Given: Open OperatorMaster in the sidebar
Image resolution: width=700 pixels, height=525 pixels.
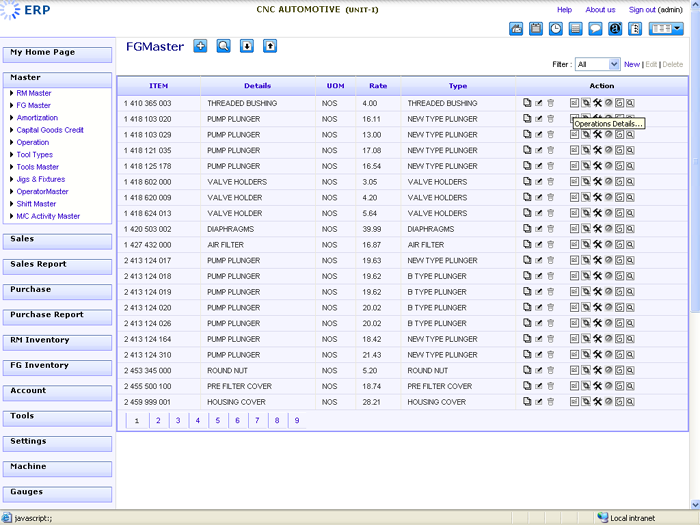Looking at the screenshot, I should pyautogui.click(x=42, y=192).
